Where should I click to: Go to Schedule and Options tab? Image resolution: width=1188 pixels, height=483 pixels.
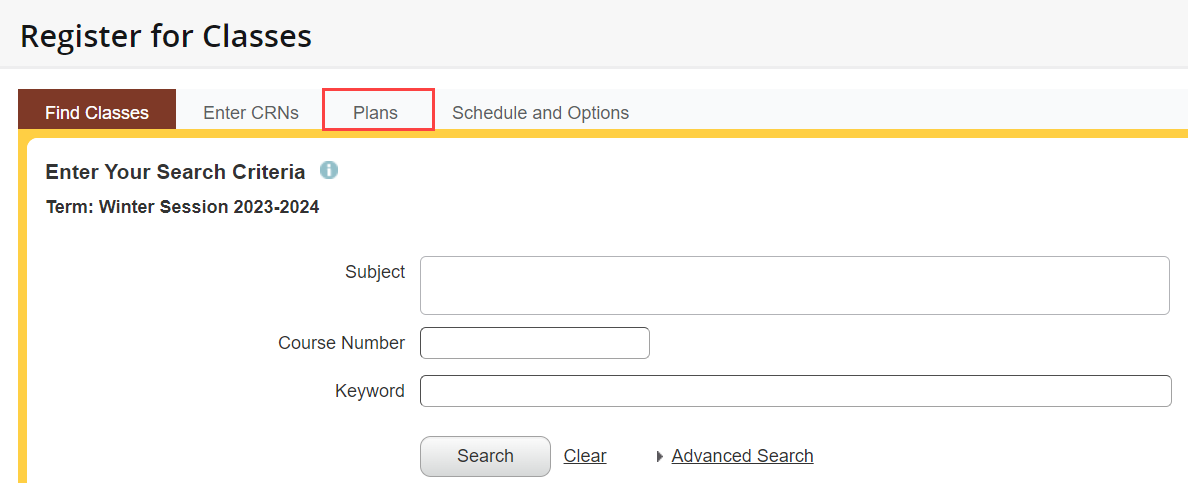[x=540, y=113]
